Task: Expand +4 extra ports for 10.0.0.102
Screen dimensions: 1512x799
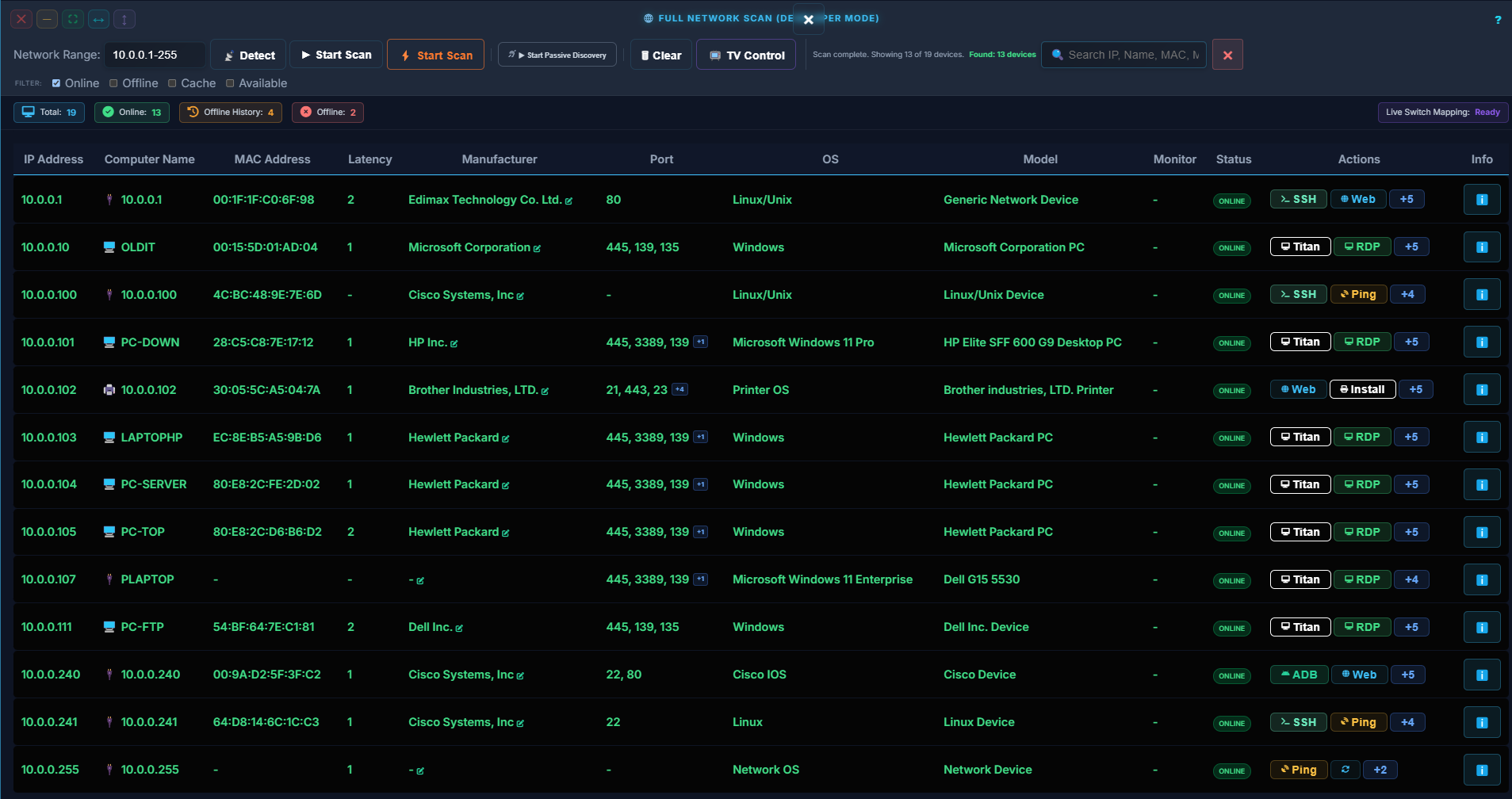Action: coord(679,389)
